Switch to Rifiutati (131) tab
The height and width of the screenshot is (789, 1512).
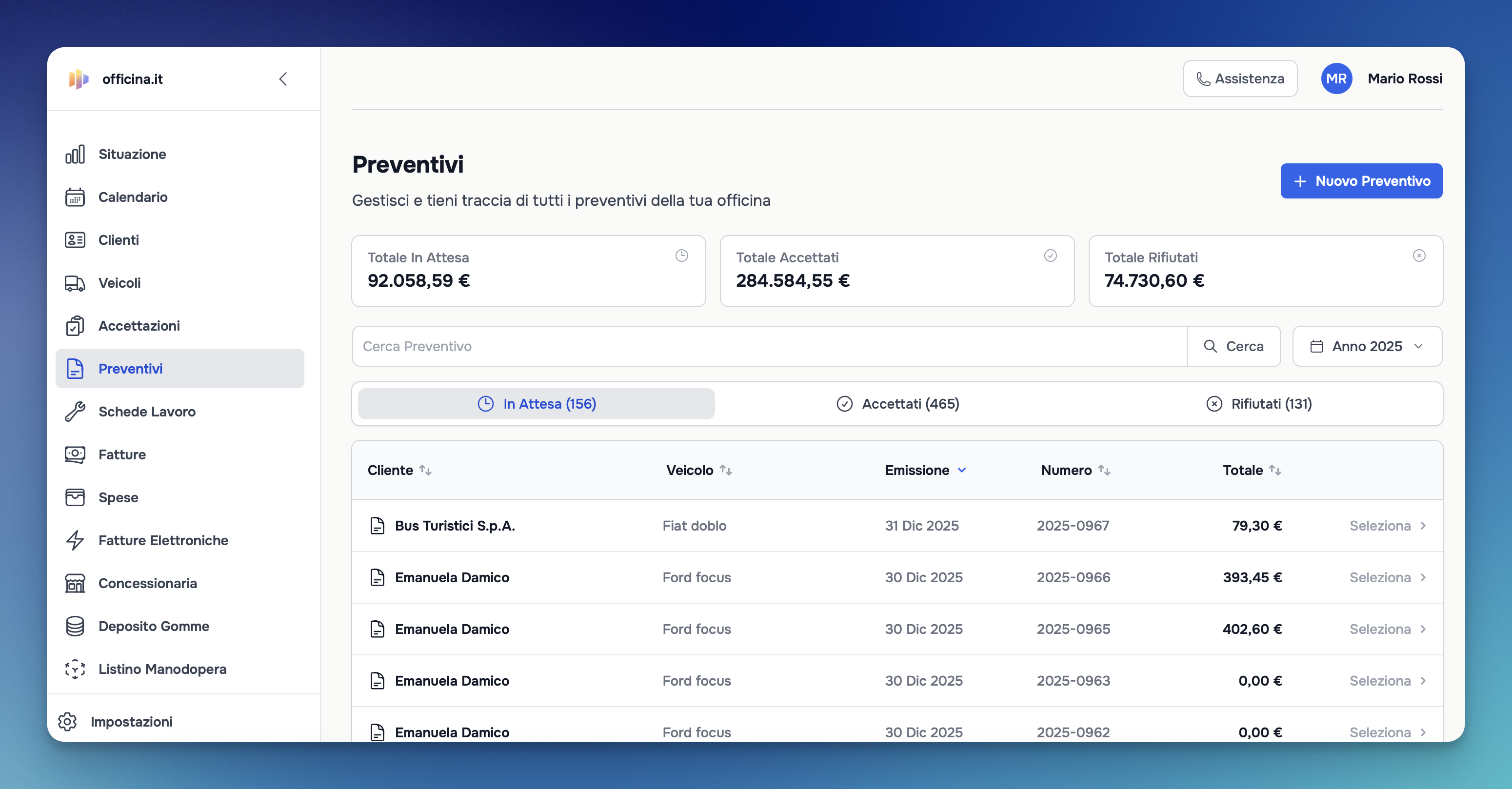[1258, 404]
